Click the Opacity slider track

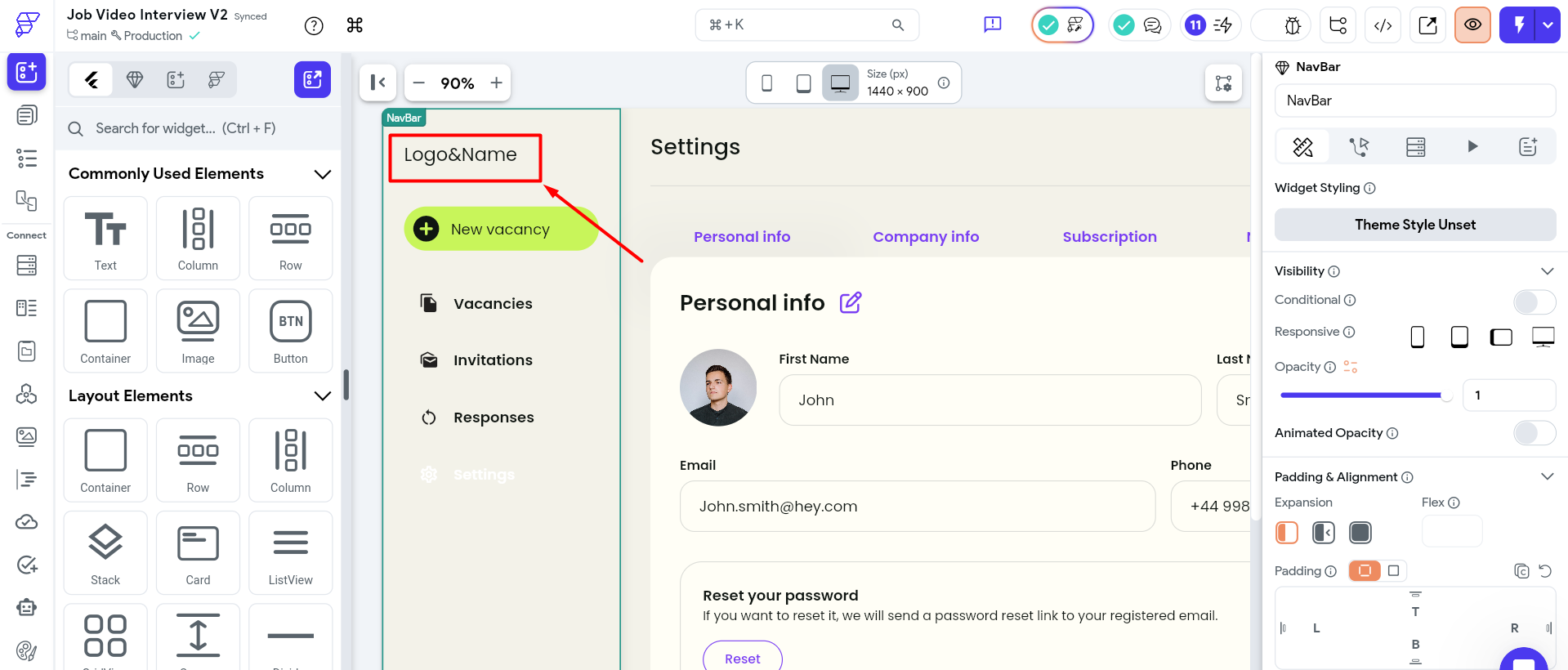pos(1361,395)
